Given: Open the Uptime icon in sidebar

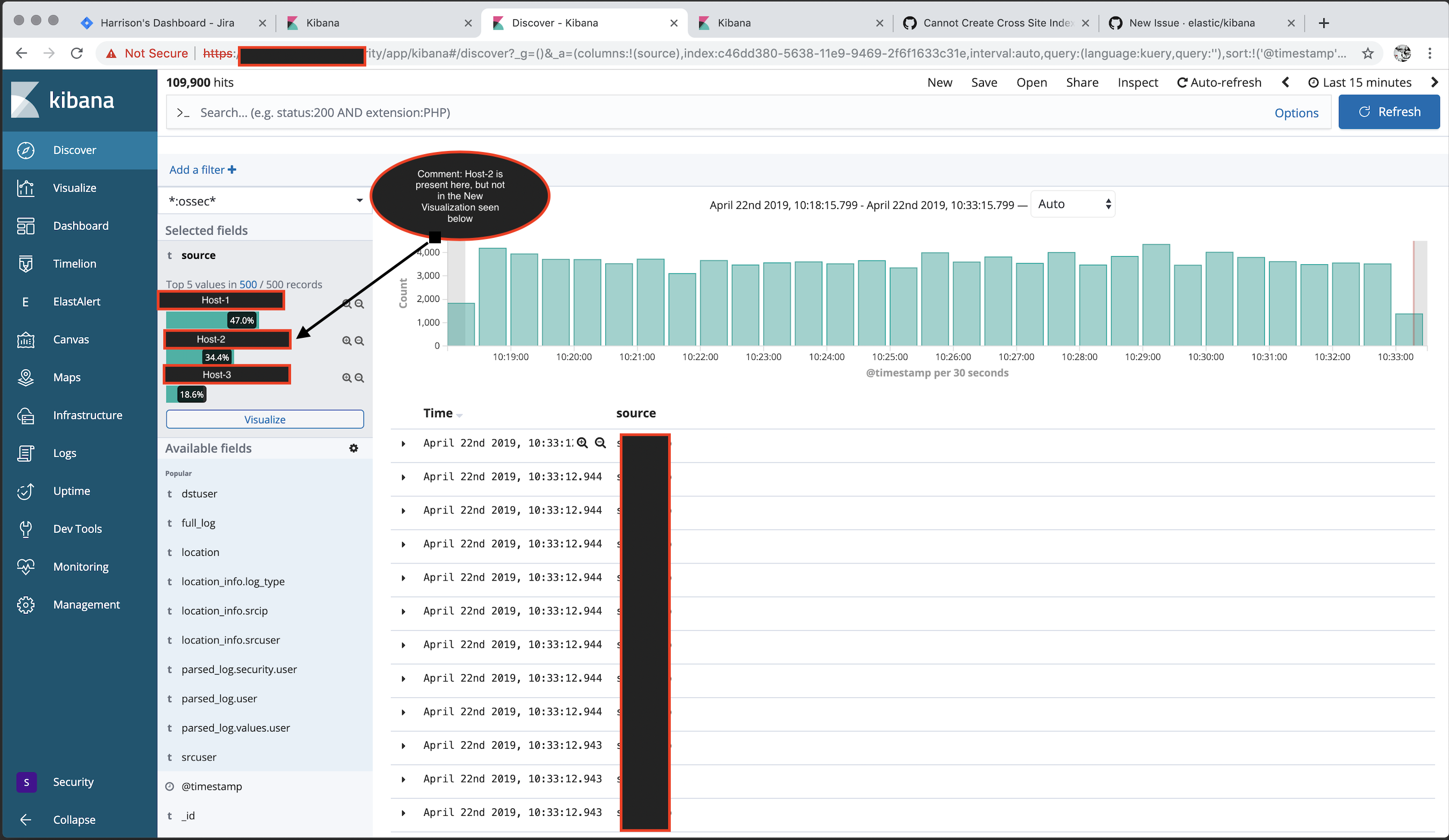Looking at the screenshot, I should click(x=25, y=491).
